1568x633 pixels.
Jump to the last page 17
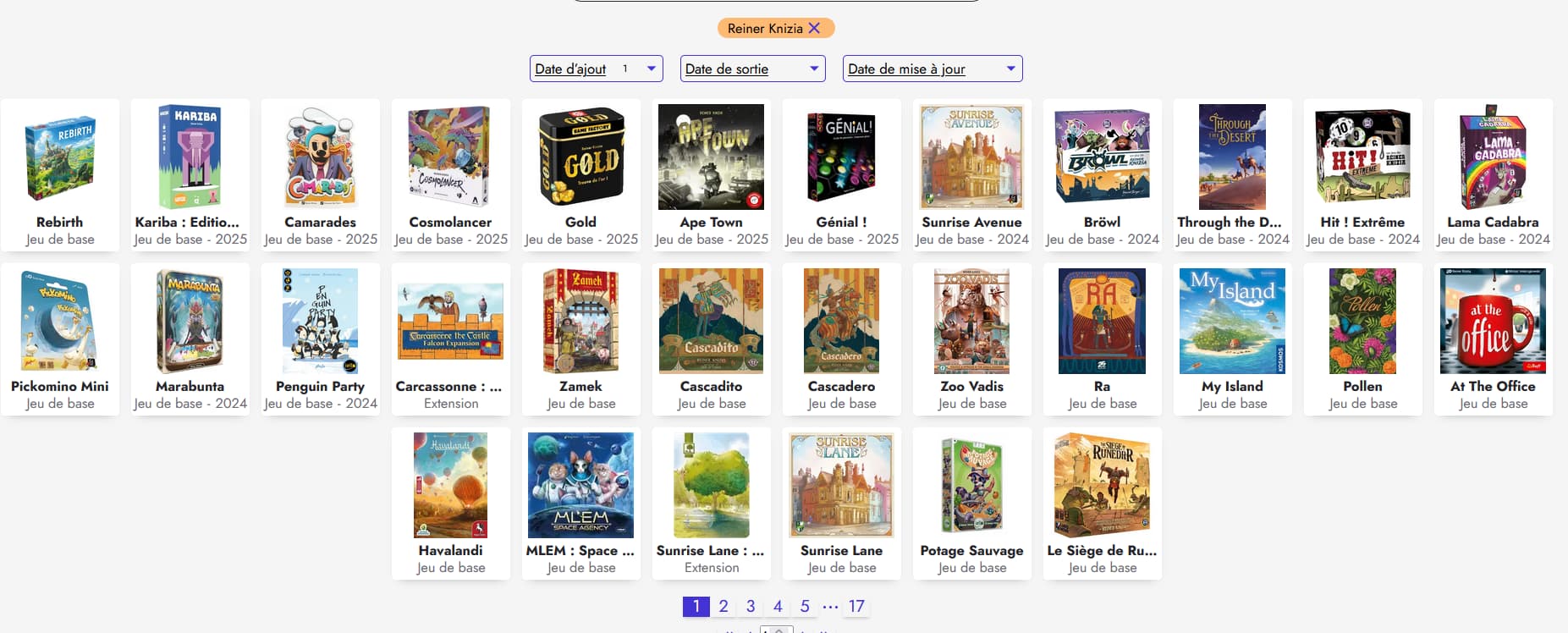856,606
